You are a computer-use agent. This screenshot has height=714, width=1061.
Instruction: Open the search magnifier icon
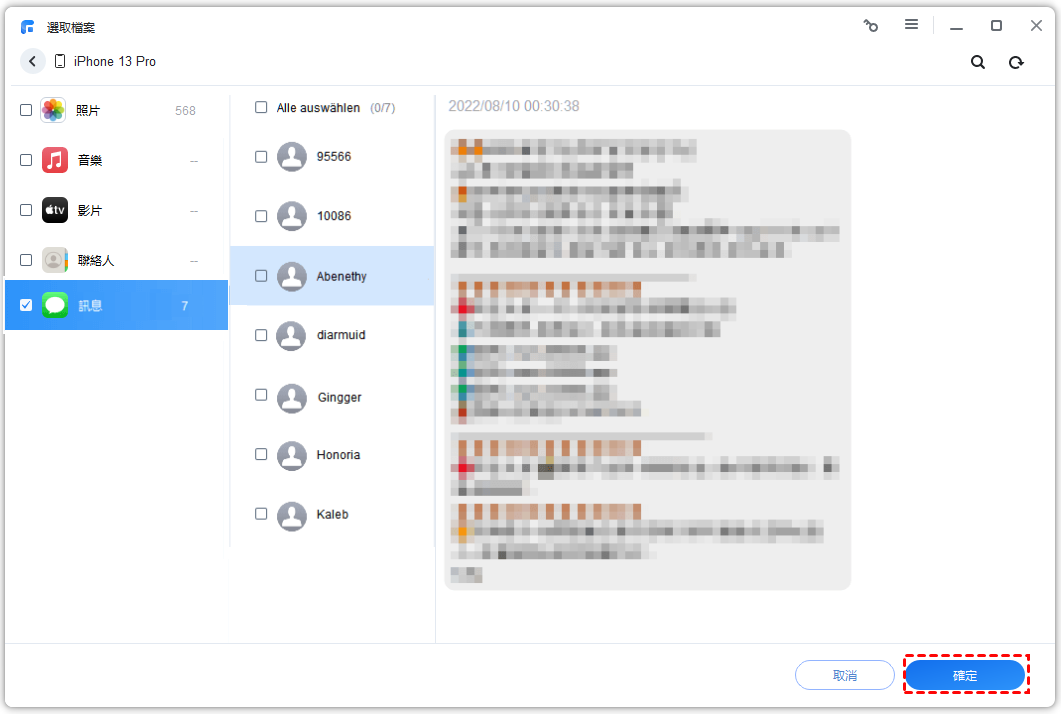(x=978, y=62)
